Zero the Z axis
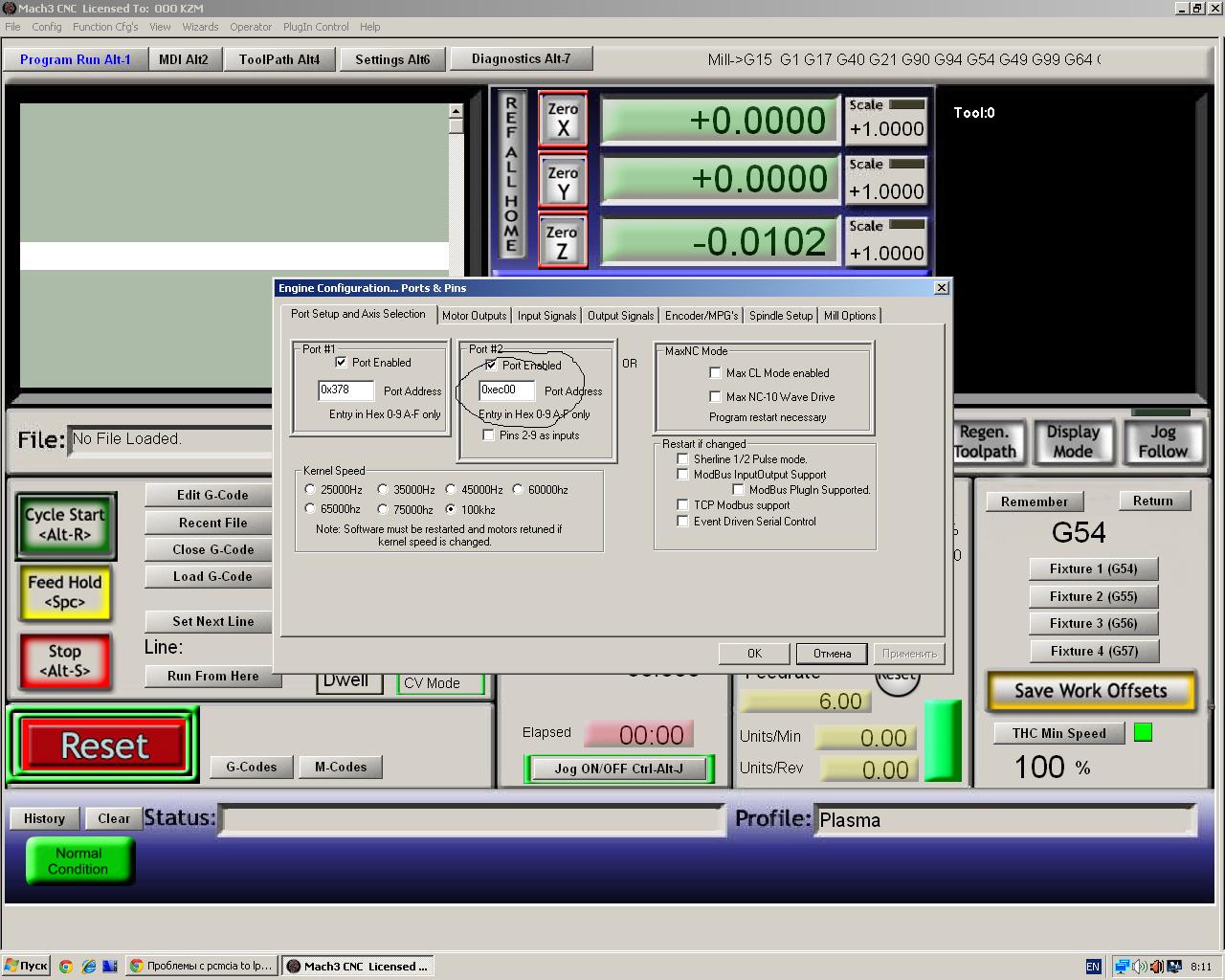1225x980 pixels. click(x=563, y=241)
